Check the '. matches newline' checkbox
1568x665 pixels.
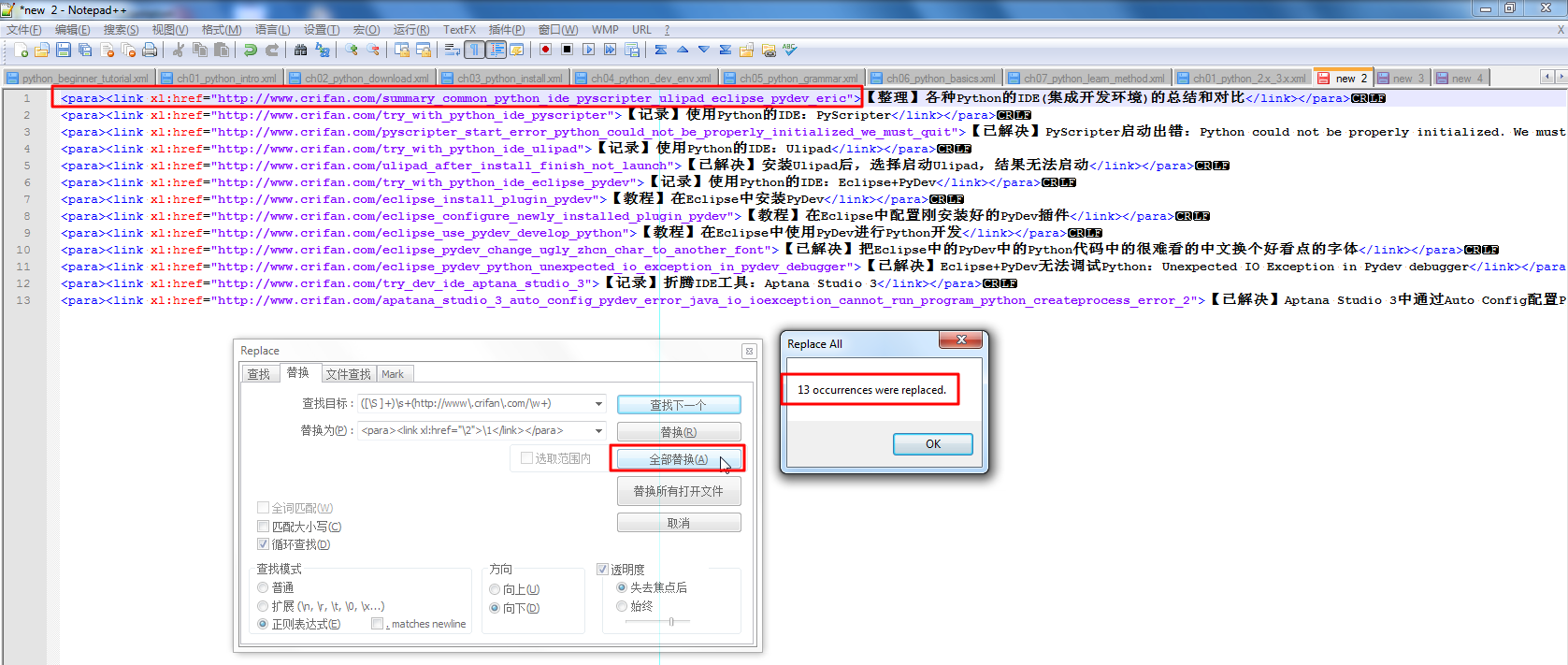coord(377,624)
